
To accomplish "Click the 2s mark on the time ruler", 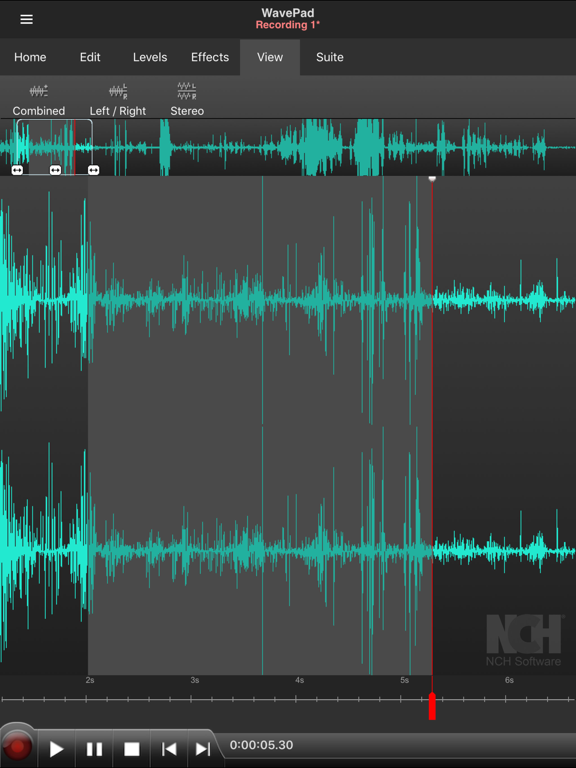I will point(90,680).
